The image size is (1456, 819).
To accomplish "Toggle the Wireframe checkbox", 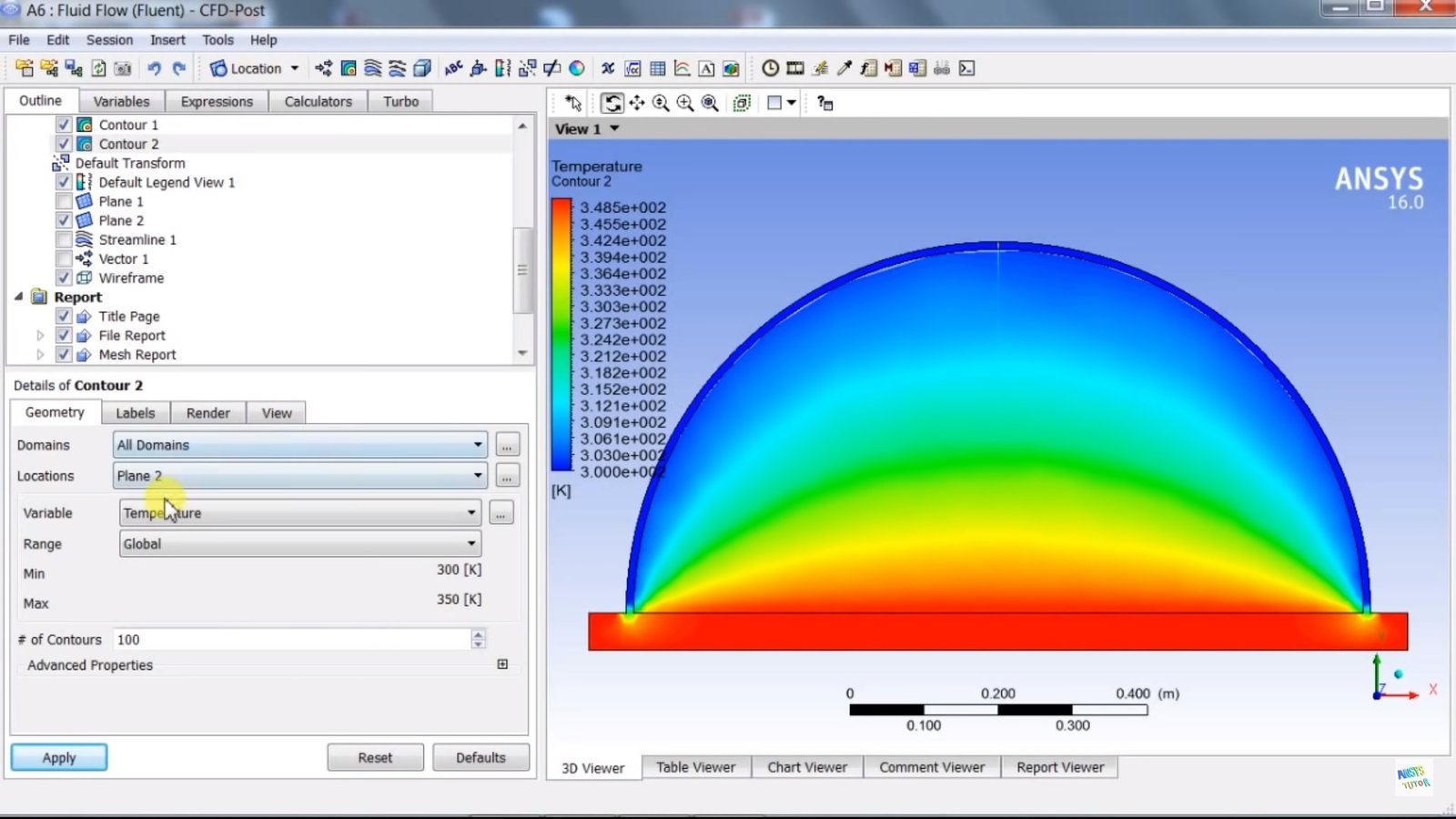I will [64, 278].
